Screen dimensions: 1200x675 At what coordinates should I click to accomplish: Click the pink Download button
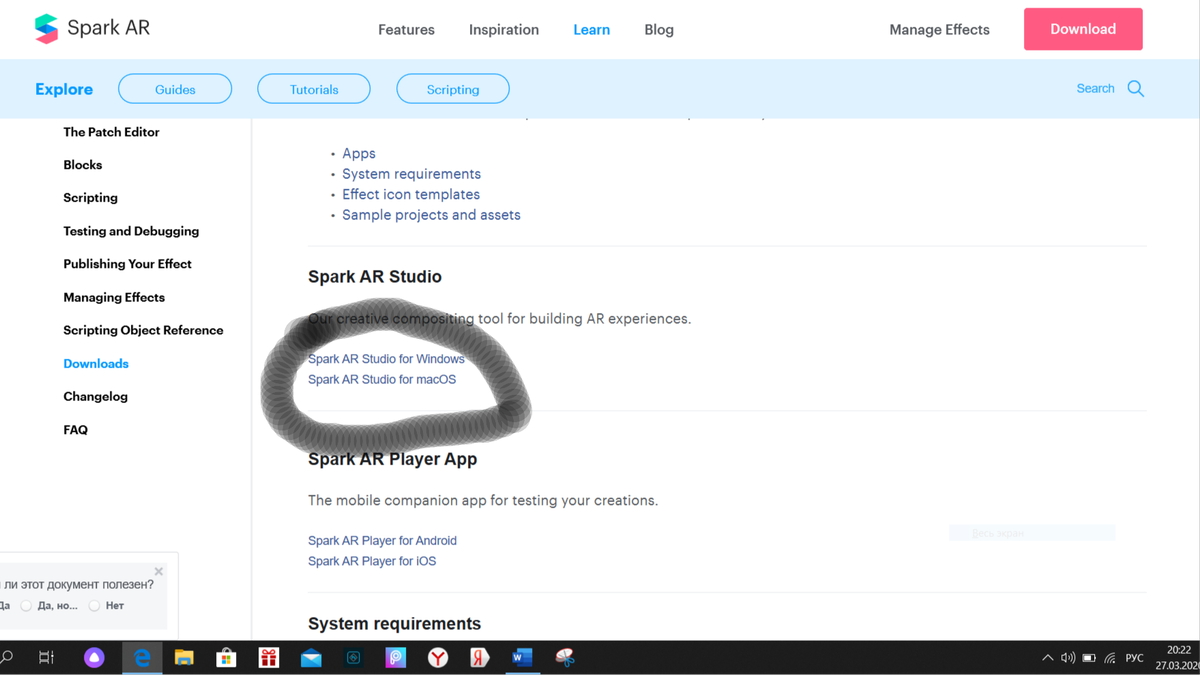pos(1083,29)
